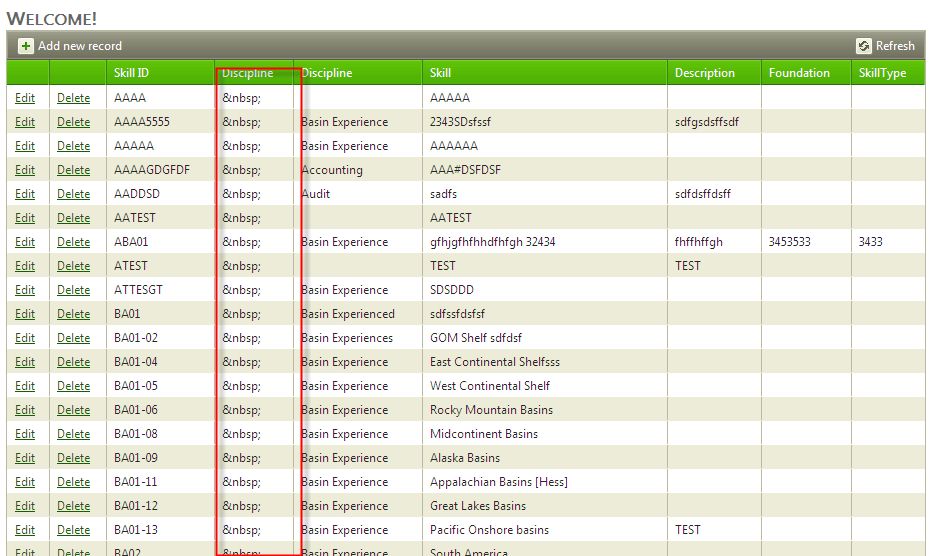Click the Add new record label
Image resolution: width=929 pixels, height=556 pixels.
point(80,46)
